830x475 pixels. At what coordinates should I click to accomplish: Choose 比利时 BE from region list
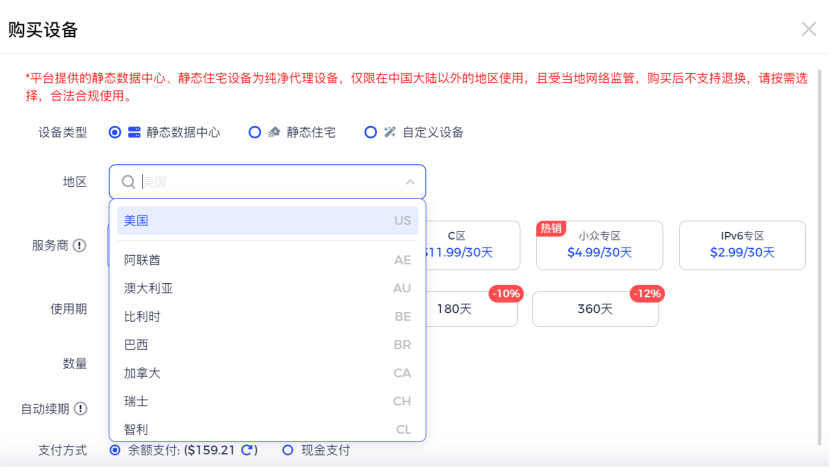[x=267, y=317]
